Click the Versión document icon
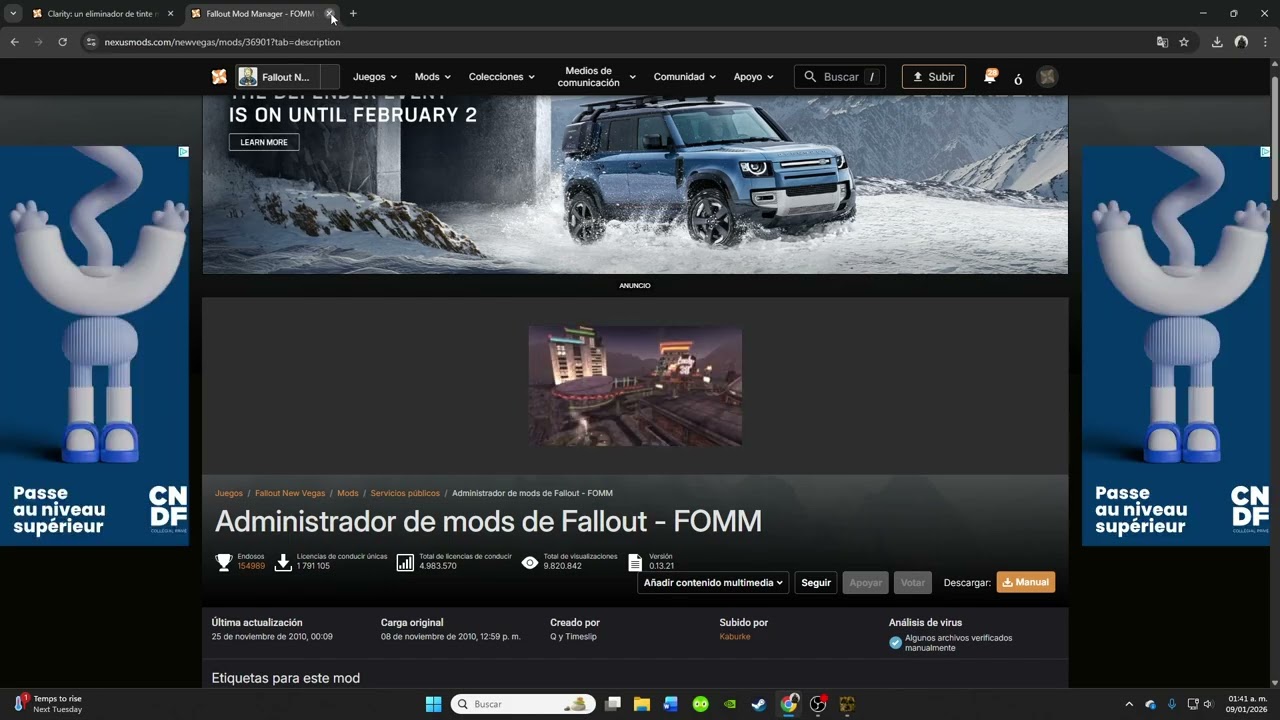The image size is (1280, 720). click(x=635, y=562)
